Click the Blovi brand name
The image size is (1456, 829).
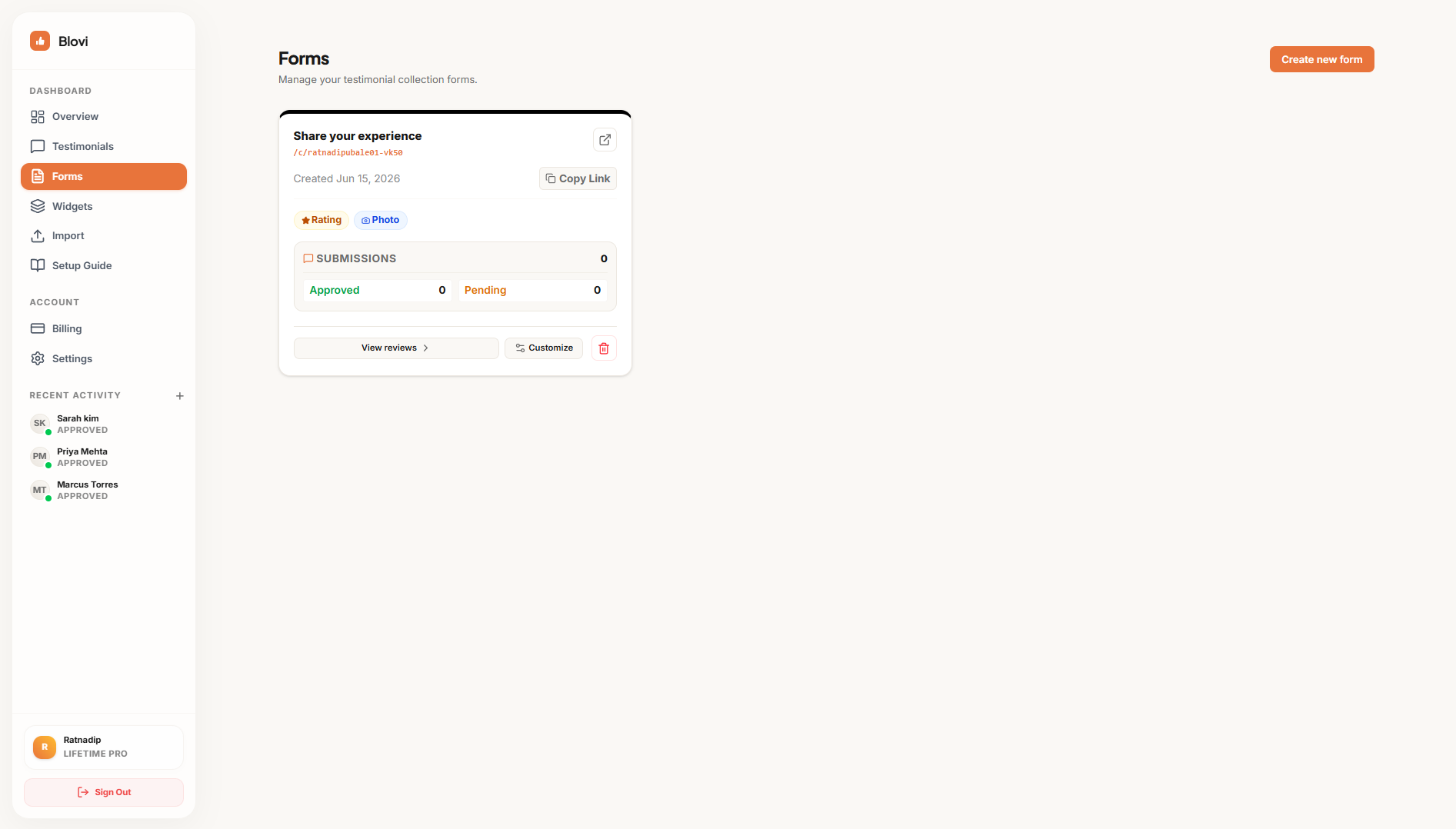(x=73, y=42)
